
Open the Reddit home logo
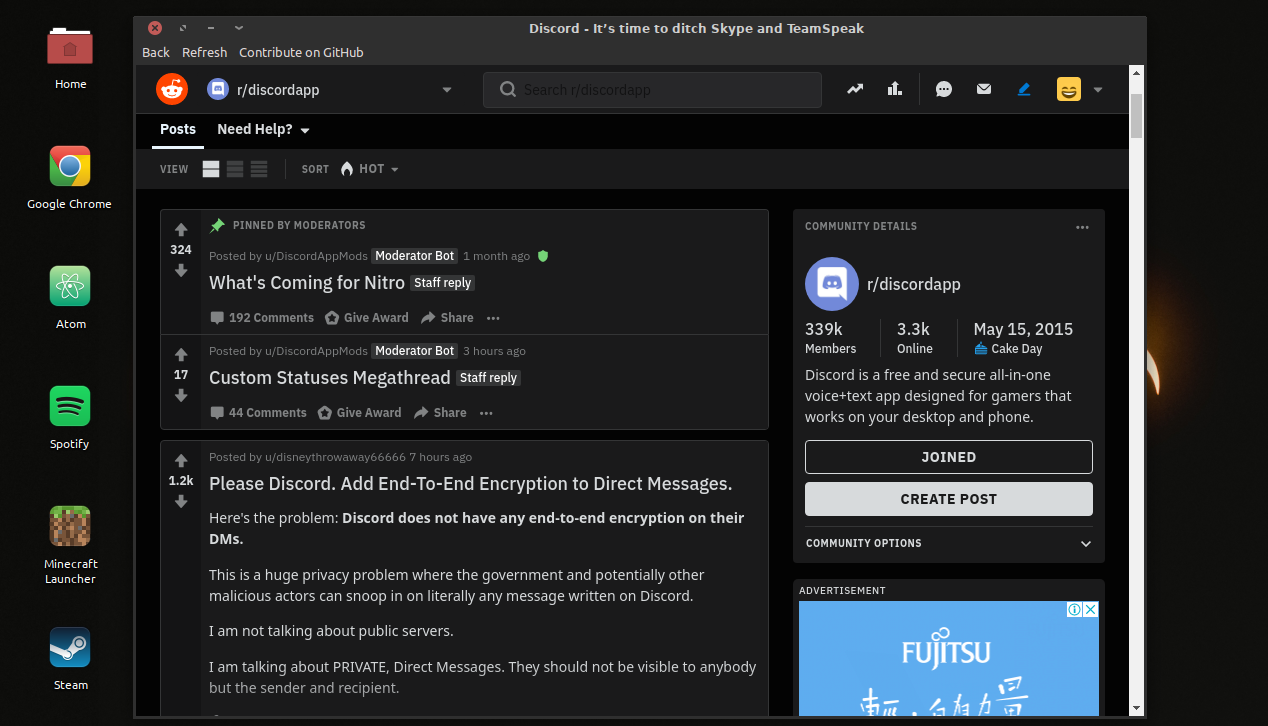tap(172, 89)
